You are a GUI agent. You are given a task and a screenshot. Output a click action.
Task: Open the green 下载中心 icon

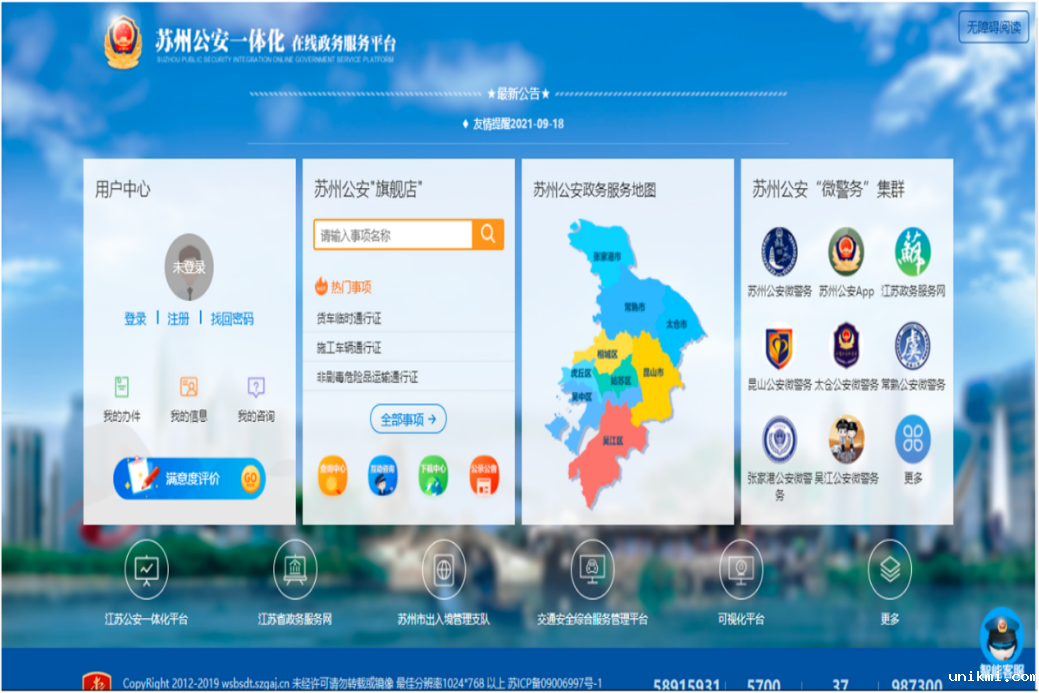pyautogui.click(x=433, y=475)
